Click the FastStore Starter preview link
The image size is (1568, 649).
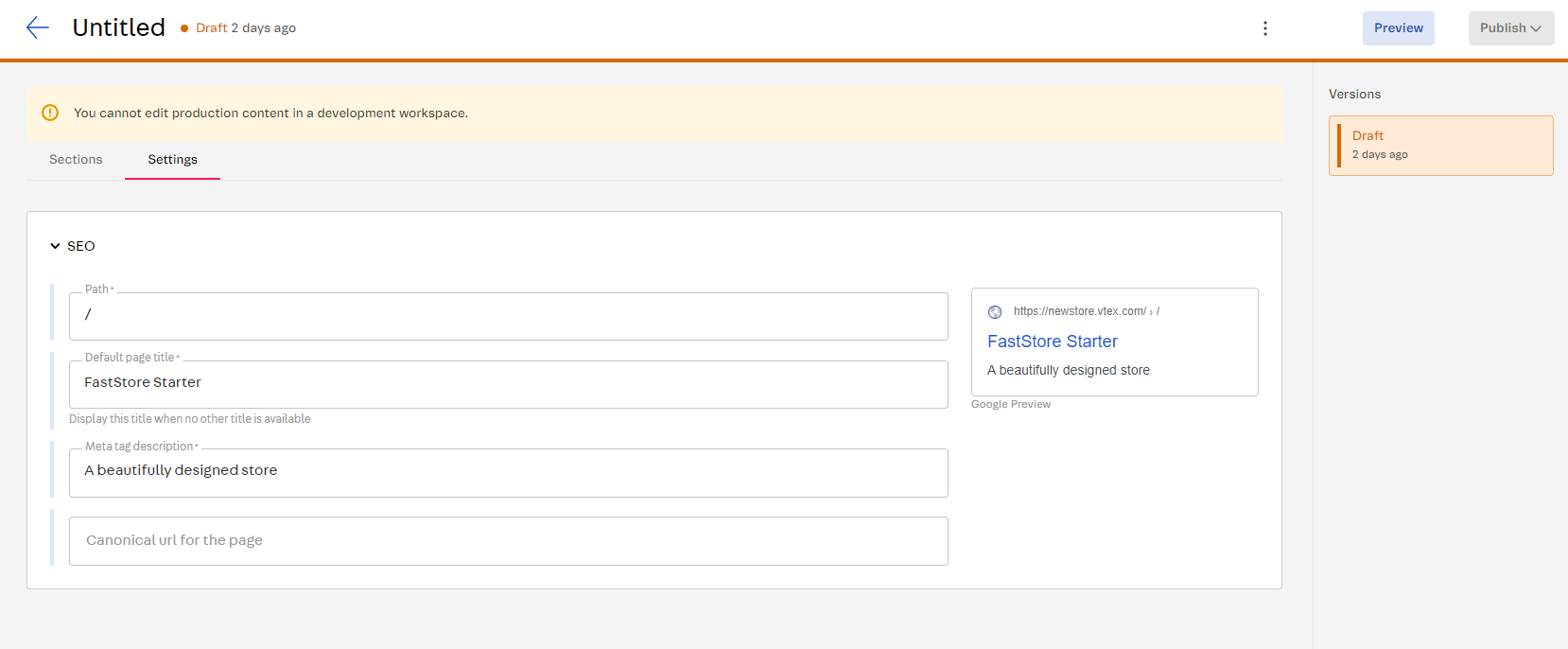[1053, 342]
